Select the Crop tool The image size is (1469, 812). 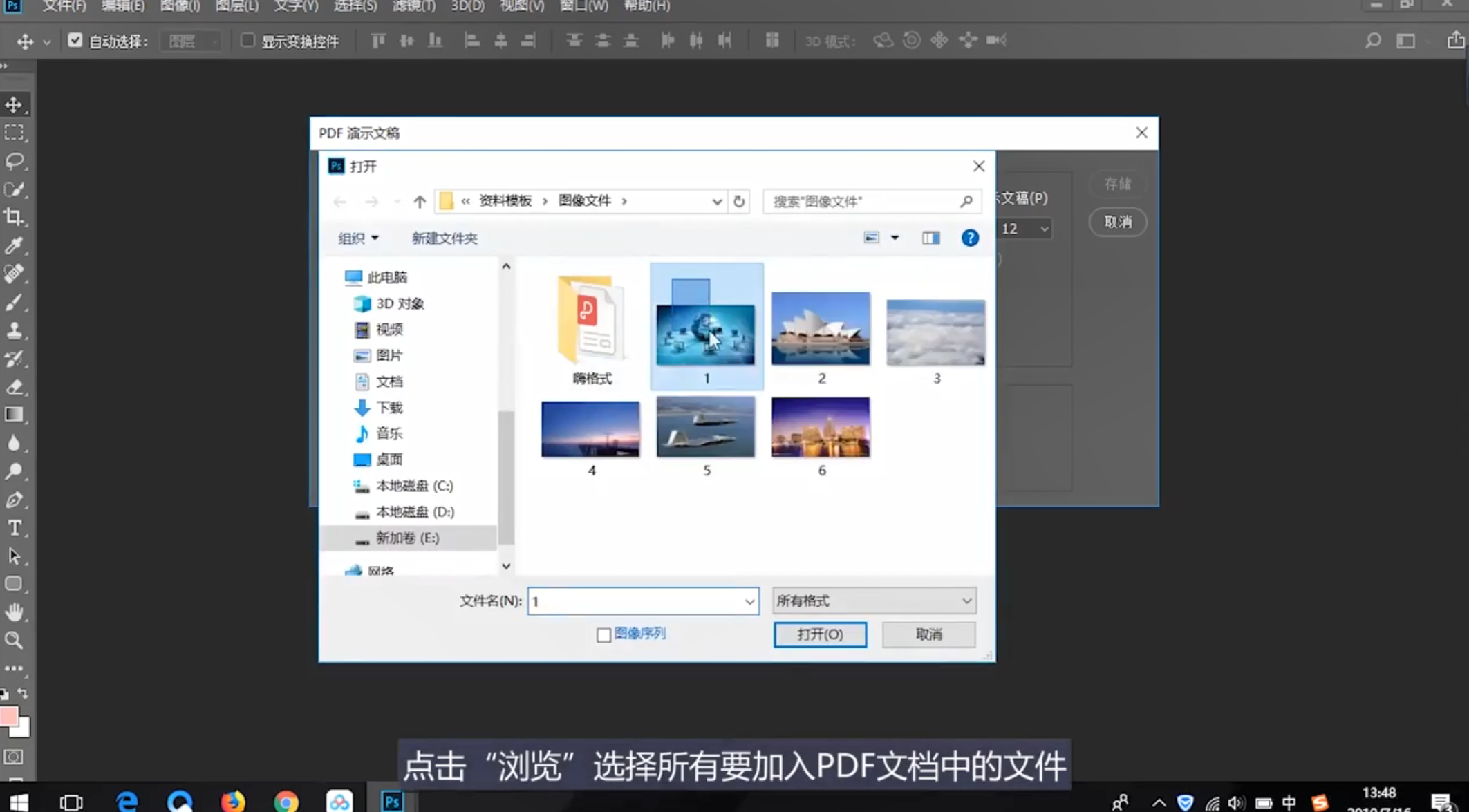tap(14, 217)
